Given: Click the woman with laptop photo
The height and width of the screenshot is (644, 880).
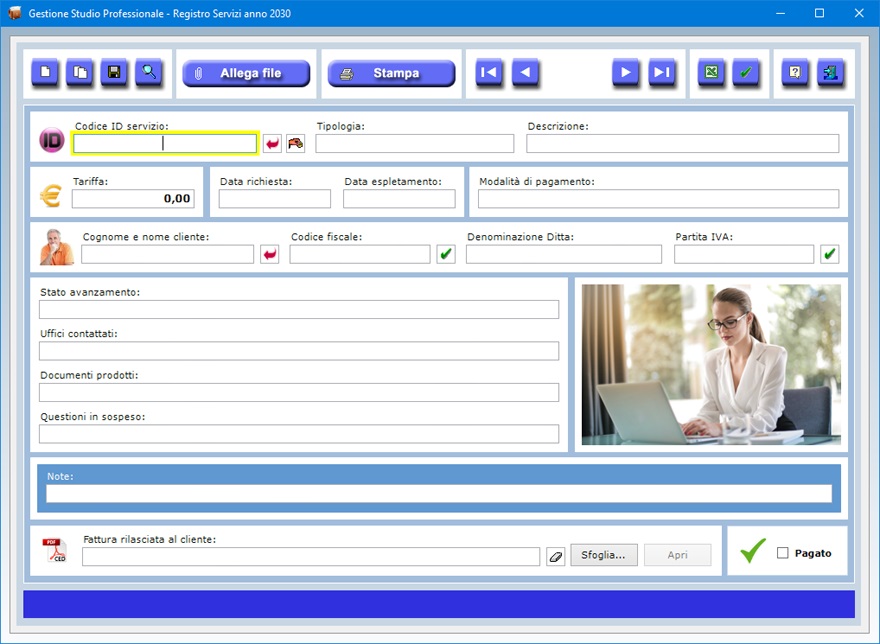Looking at the screenshot, I should (711, 364).
